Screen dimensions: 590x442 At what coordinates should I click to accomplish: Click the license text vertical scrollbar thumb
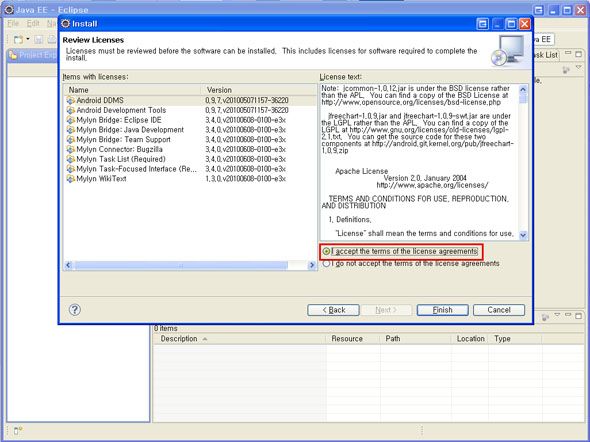[523, 99]
